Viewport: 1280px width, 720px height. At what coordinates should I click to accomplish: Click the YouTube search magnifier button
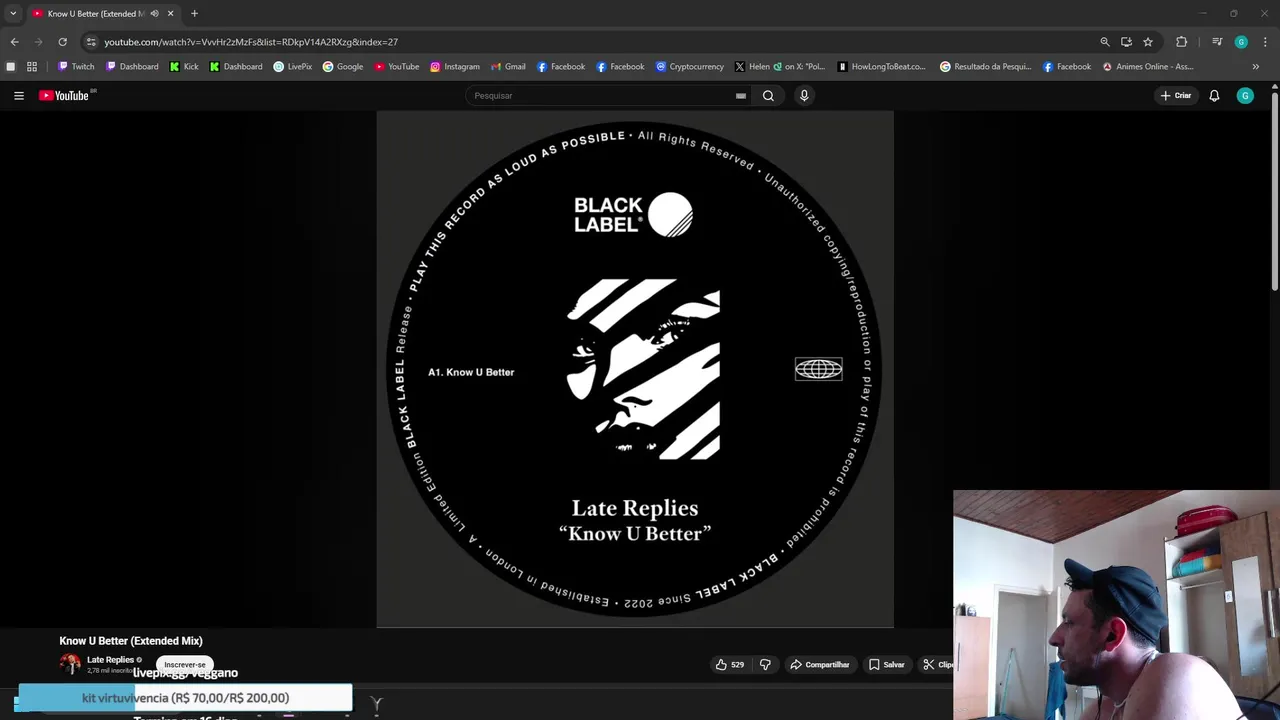coord(768,96)
